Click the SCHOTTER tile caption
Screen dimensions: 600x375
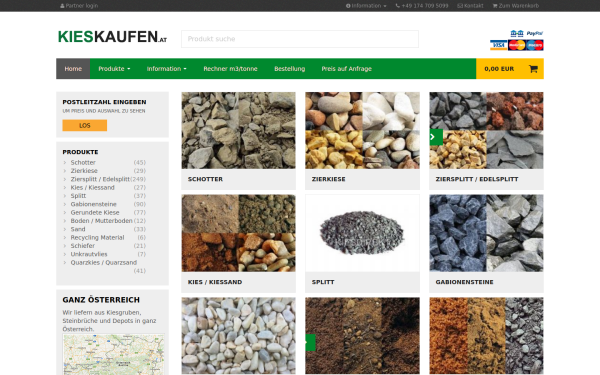(x=205, y=179)
